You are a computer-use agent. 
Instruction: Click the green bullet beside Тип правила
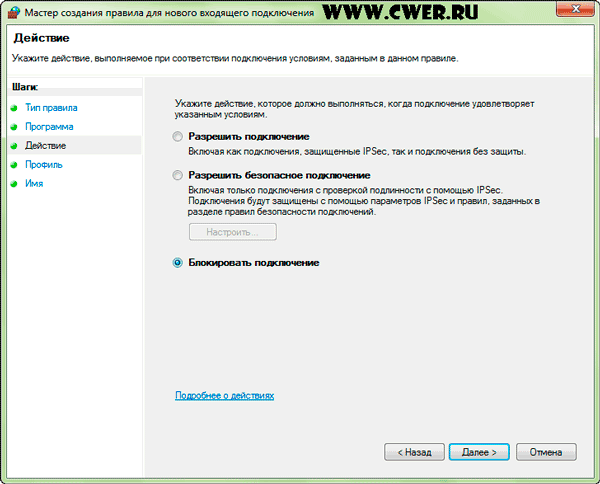click(x=15, y=108)
